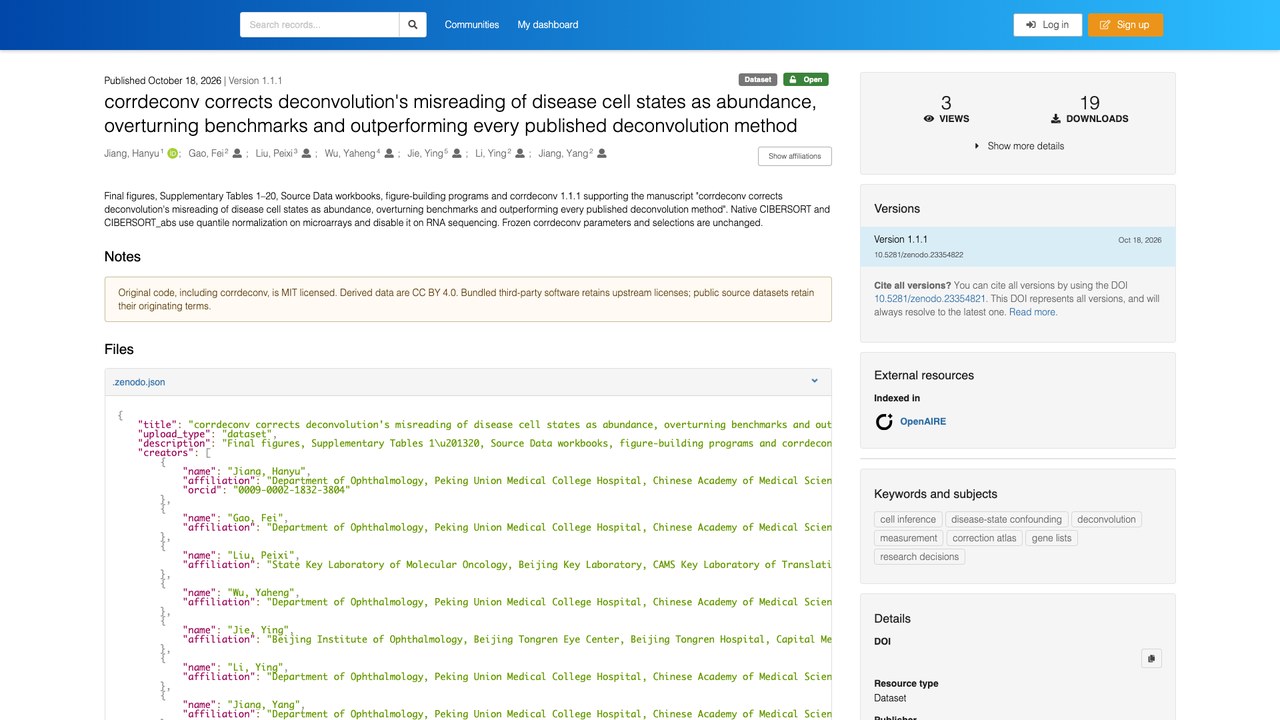The width and height of the screenshot is (1280, 720).
Task: Open Jiang, Hanyu's ORCID icon
Action: click(x=172, y=154)
